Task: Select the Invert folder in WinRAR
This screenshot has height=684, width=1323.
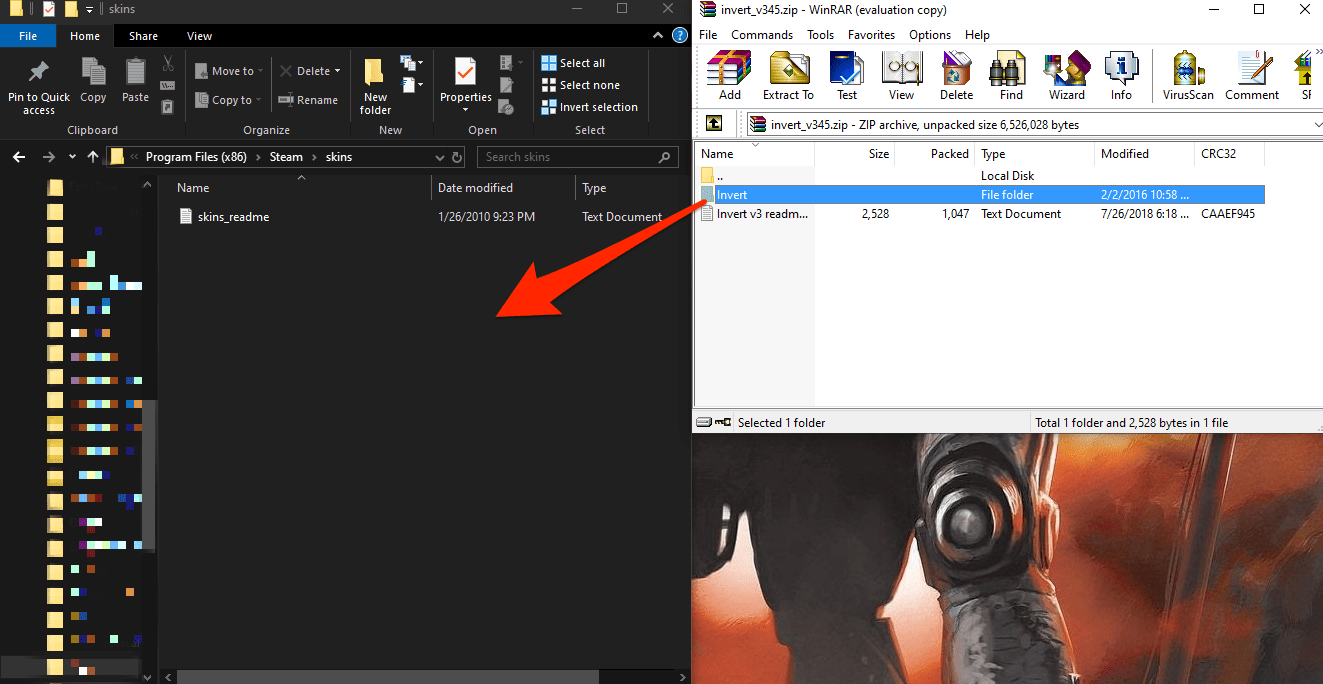Action: (x=980, y=195)
